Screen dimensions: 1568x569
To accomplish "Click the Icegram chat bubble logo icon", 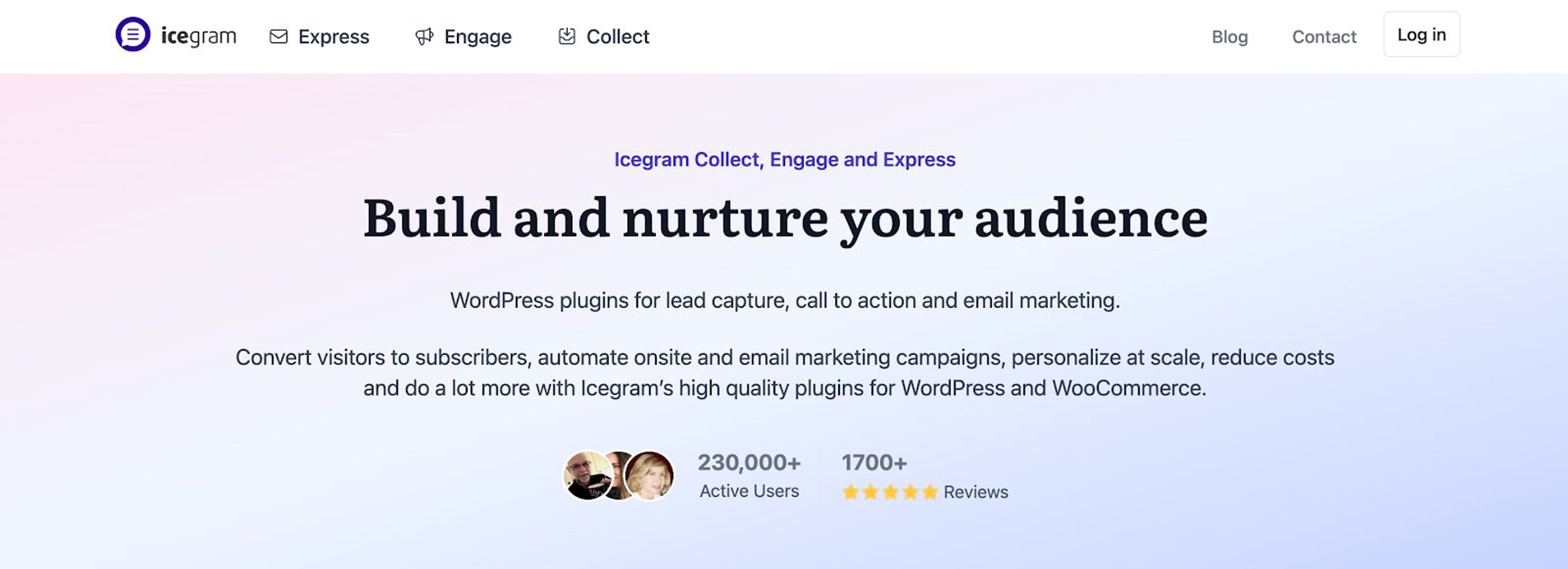I will [133, 35].
